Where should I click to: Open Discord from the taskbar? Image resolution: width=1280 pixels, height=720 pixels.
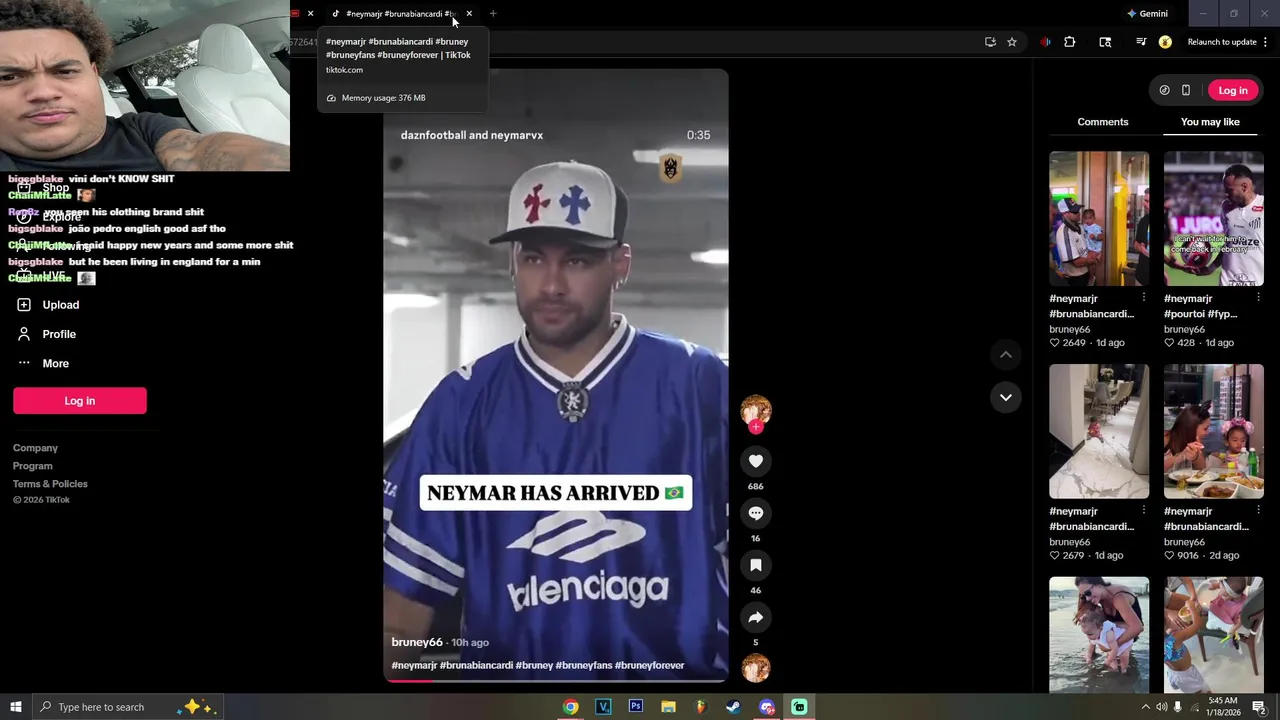(766, 707)
